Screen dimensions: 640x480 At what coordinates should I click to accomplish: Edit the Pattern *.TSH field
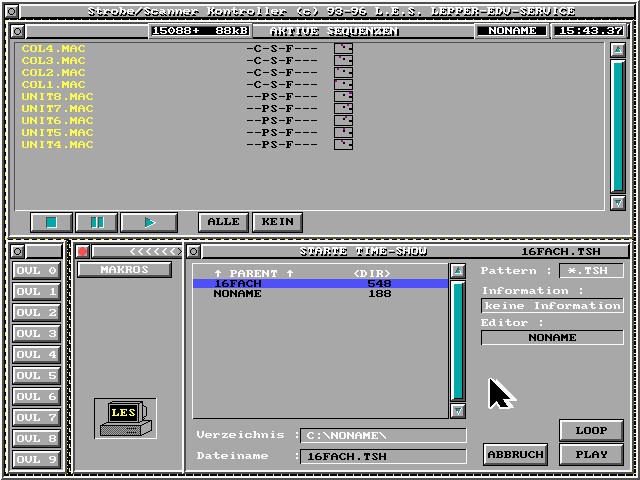point(591,271)
